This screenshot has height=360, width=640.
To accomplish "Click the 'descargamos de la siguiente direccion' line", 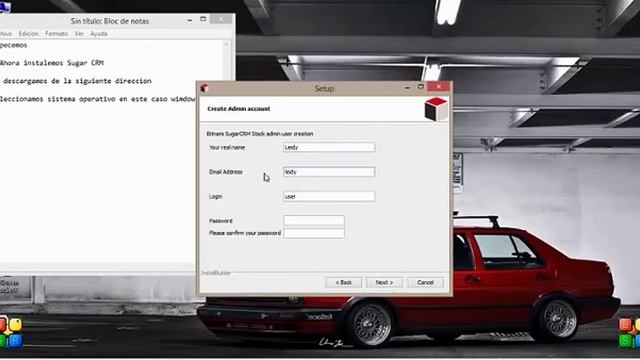I will (77, 81).
